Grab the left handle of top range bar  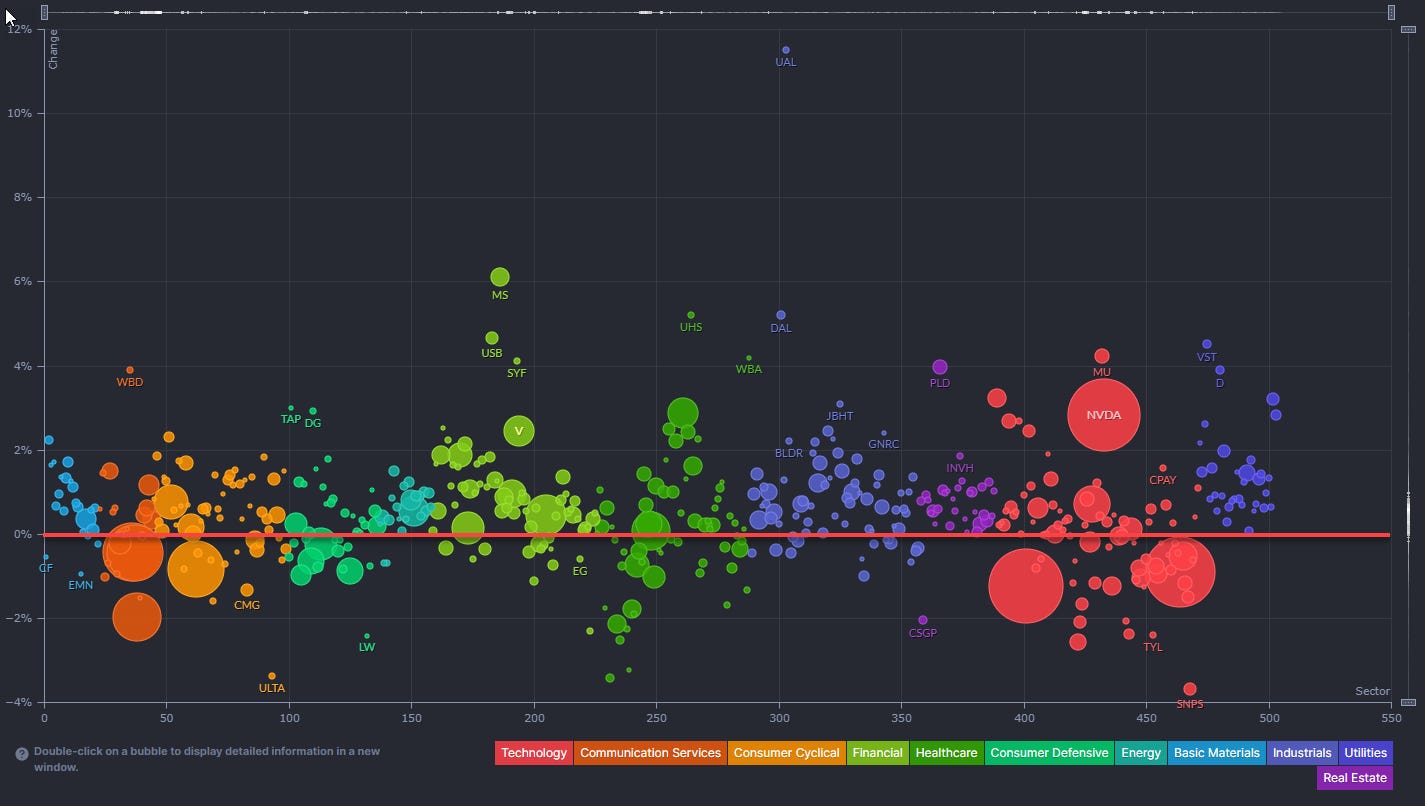click(x=45, y=12)
